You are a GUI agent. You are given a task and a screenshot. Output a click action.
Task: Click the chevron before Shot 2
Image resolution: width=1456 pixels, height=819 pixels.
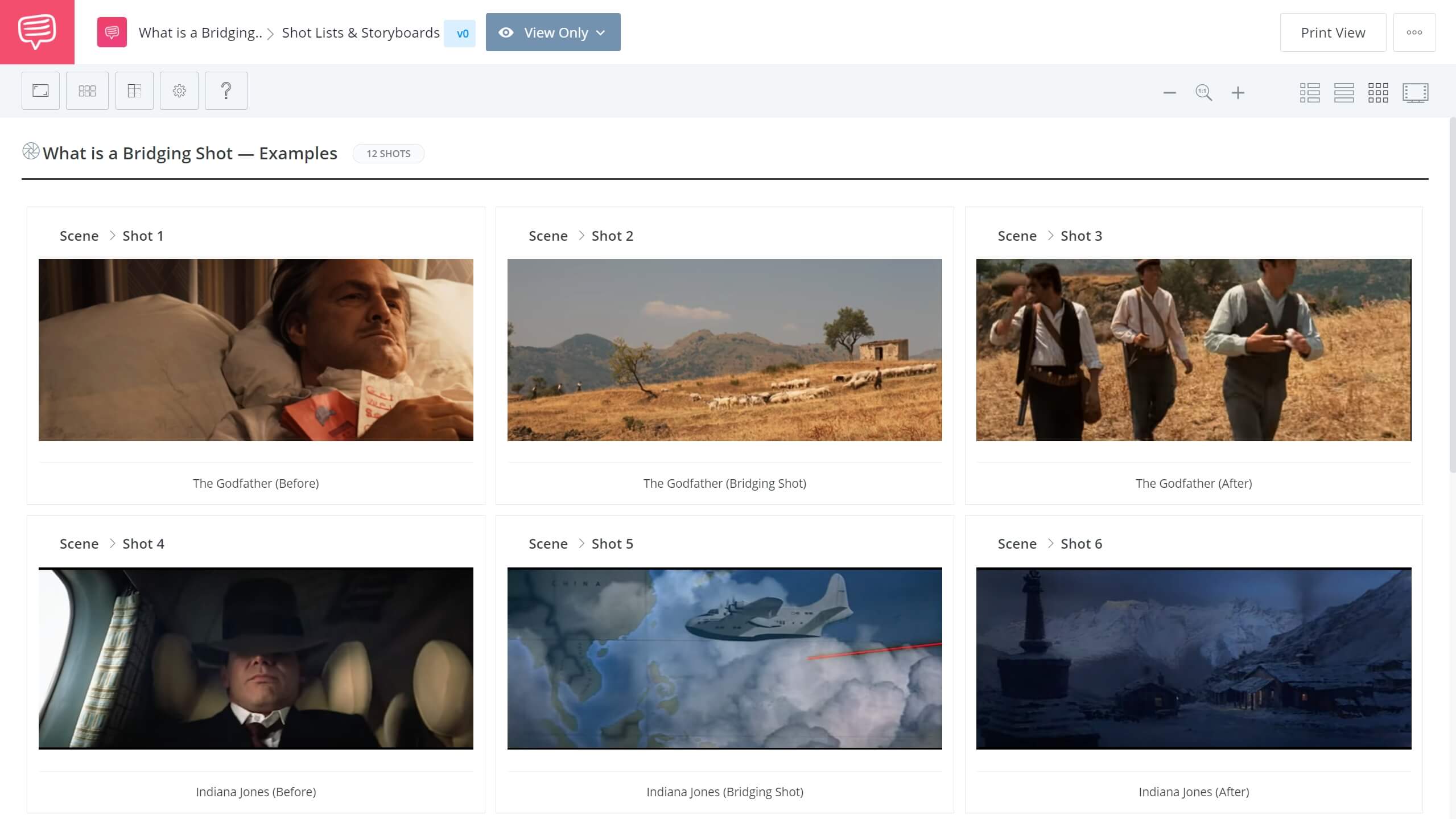(x=581, y=236)
